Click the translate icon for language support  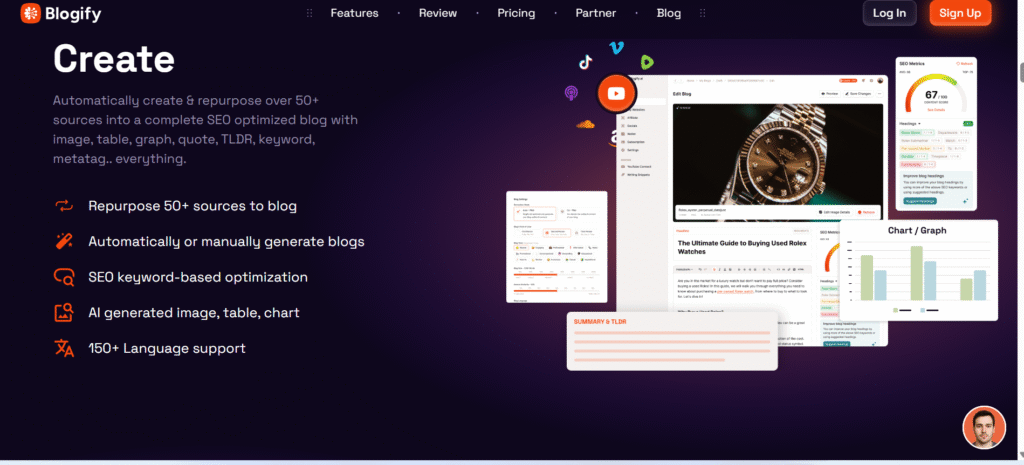[64, 348]
